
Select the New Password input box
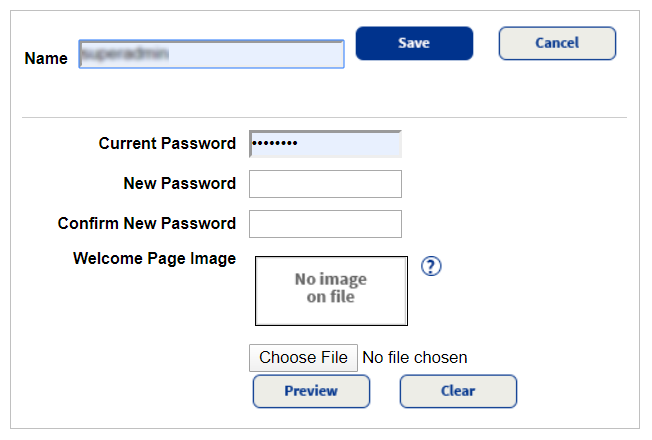325,184
